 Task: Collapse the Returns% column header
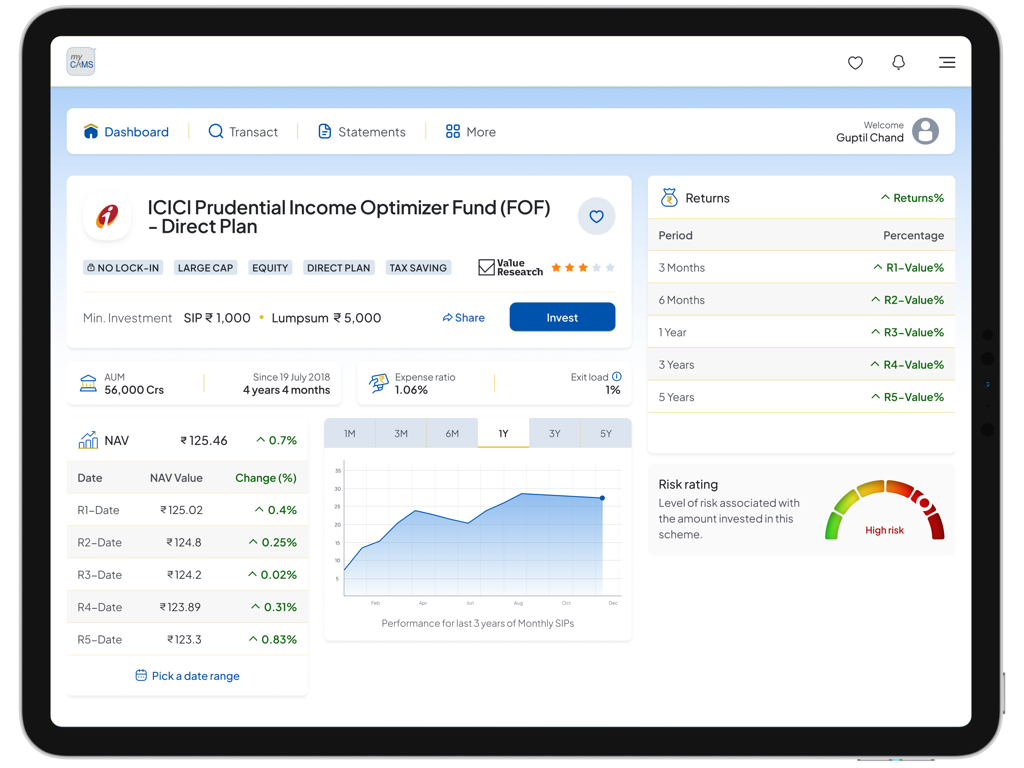(912, 197)
